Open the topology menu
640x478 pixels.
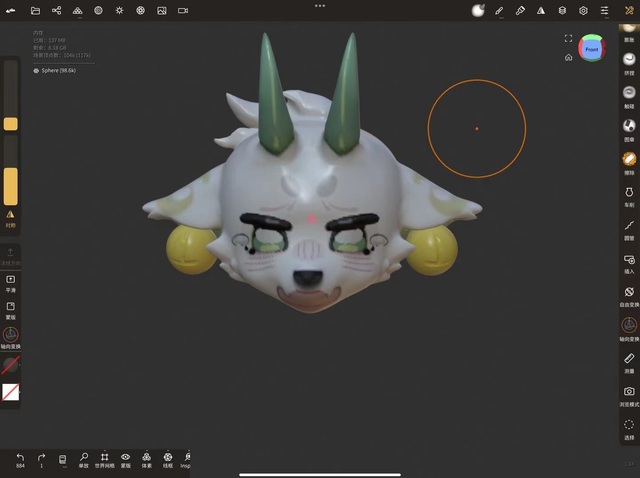pos(77,10)
